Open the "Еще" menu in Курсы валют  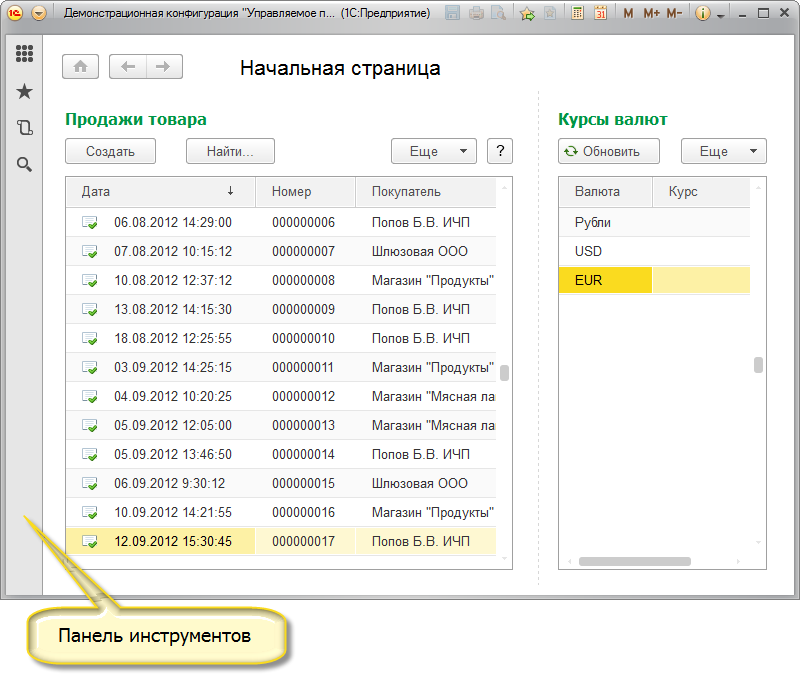tap(723, 151)
